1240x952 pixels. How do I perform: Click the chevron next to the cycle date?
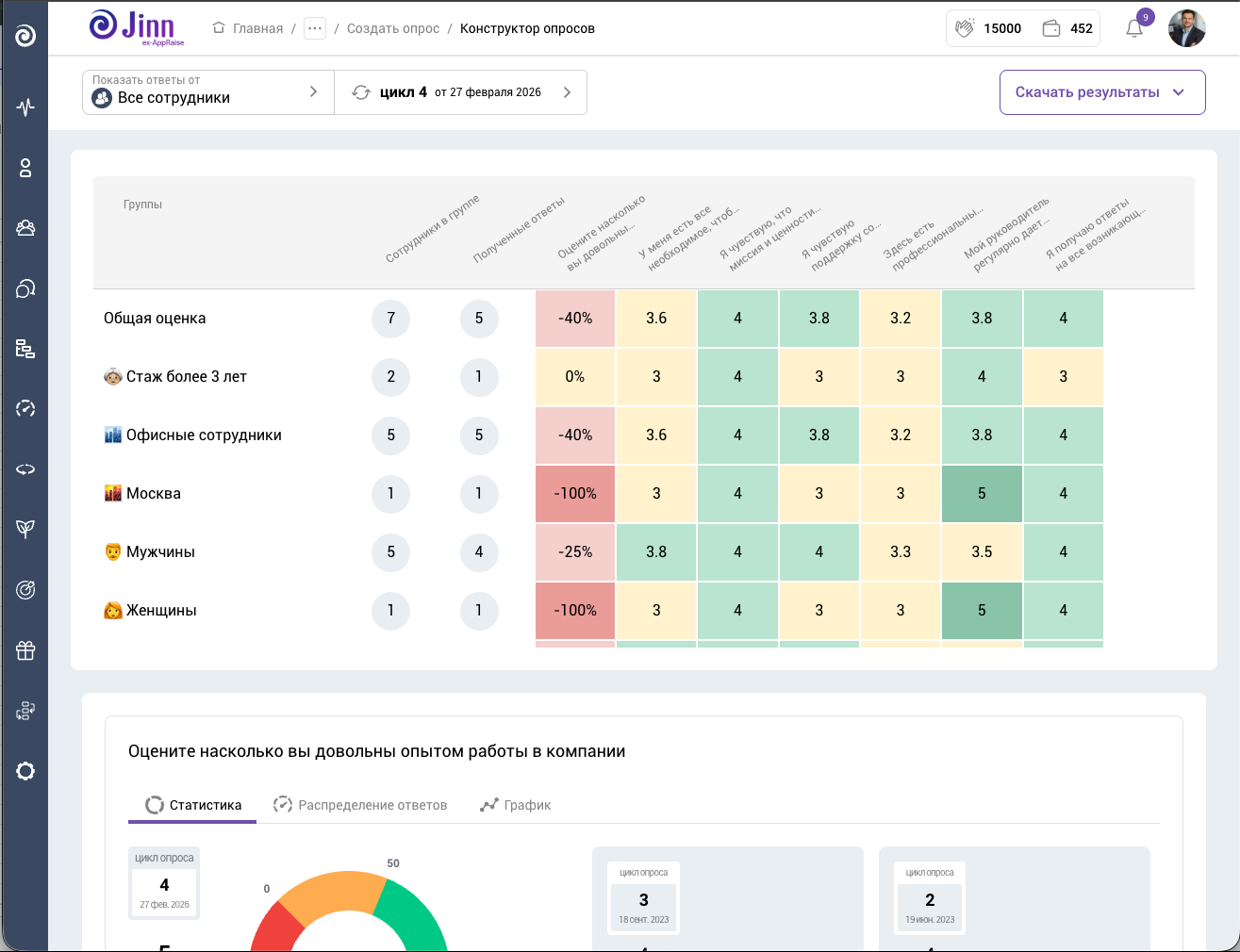(x=567, y=92)
